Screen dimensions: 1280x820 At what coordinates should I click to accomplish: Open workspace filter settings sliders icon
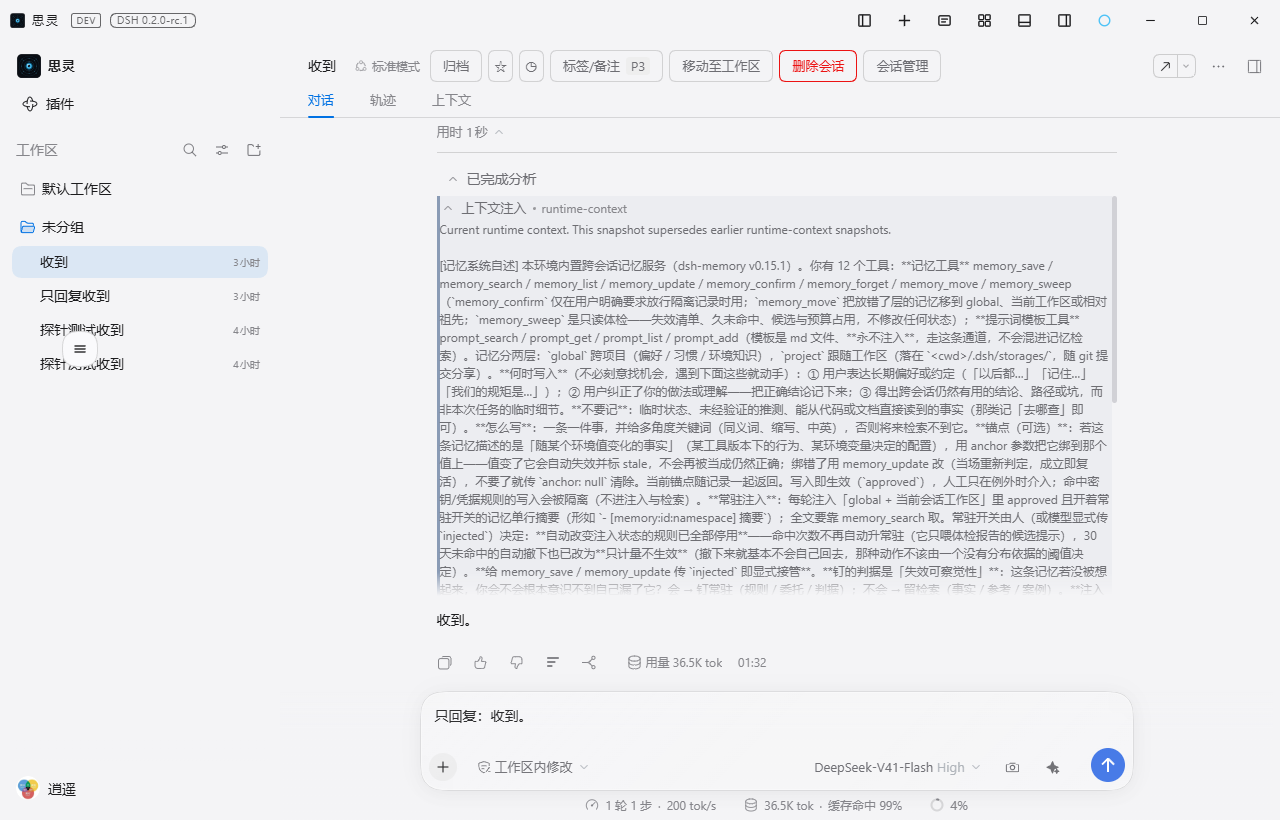(222, 150)
